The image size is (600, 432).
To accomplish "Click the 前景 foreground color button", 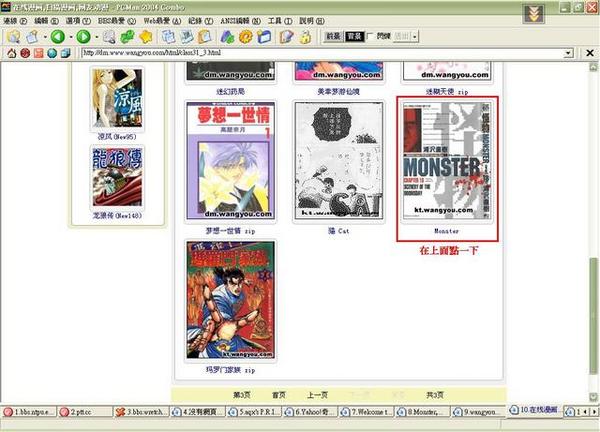I will (333, 36).
